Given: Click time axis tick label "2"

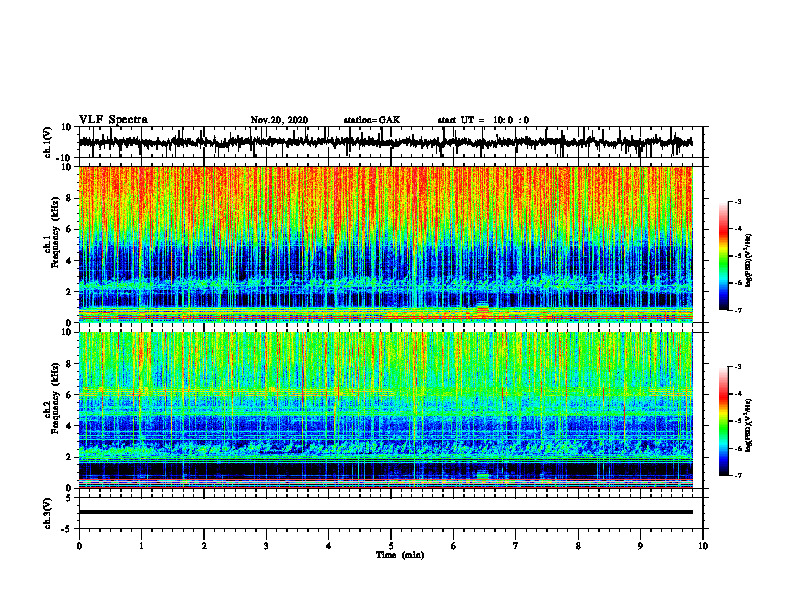Looking at the screenshot, I should 204,546.
